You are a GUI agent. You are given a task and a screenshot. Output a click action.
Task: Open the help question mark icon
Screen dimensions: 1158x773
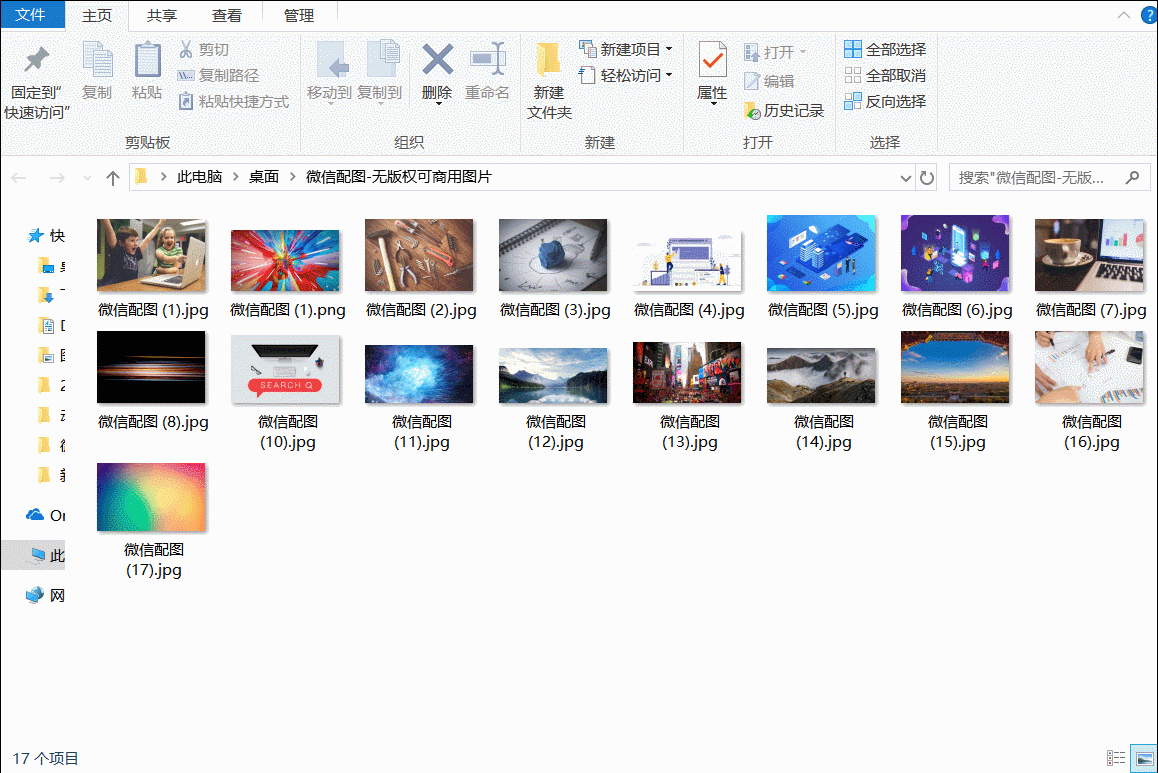1148,15
